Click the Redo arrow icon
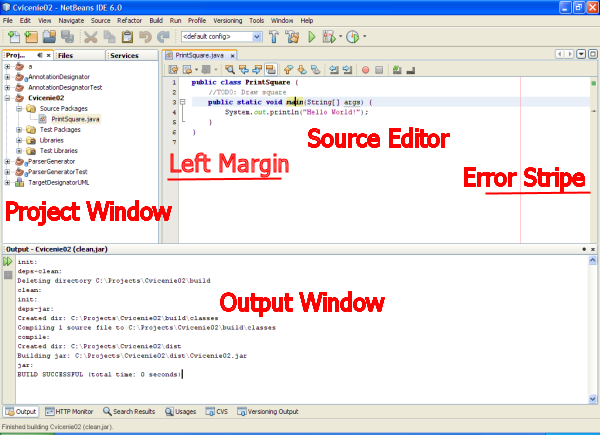The width and height of the screenshot is (600, 435). click(x=163, y=37)
